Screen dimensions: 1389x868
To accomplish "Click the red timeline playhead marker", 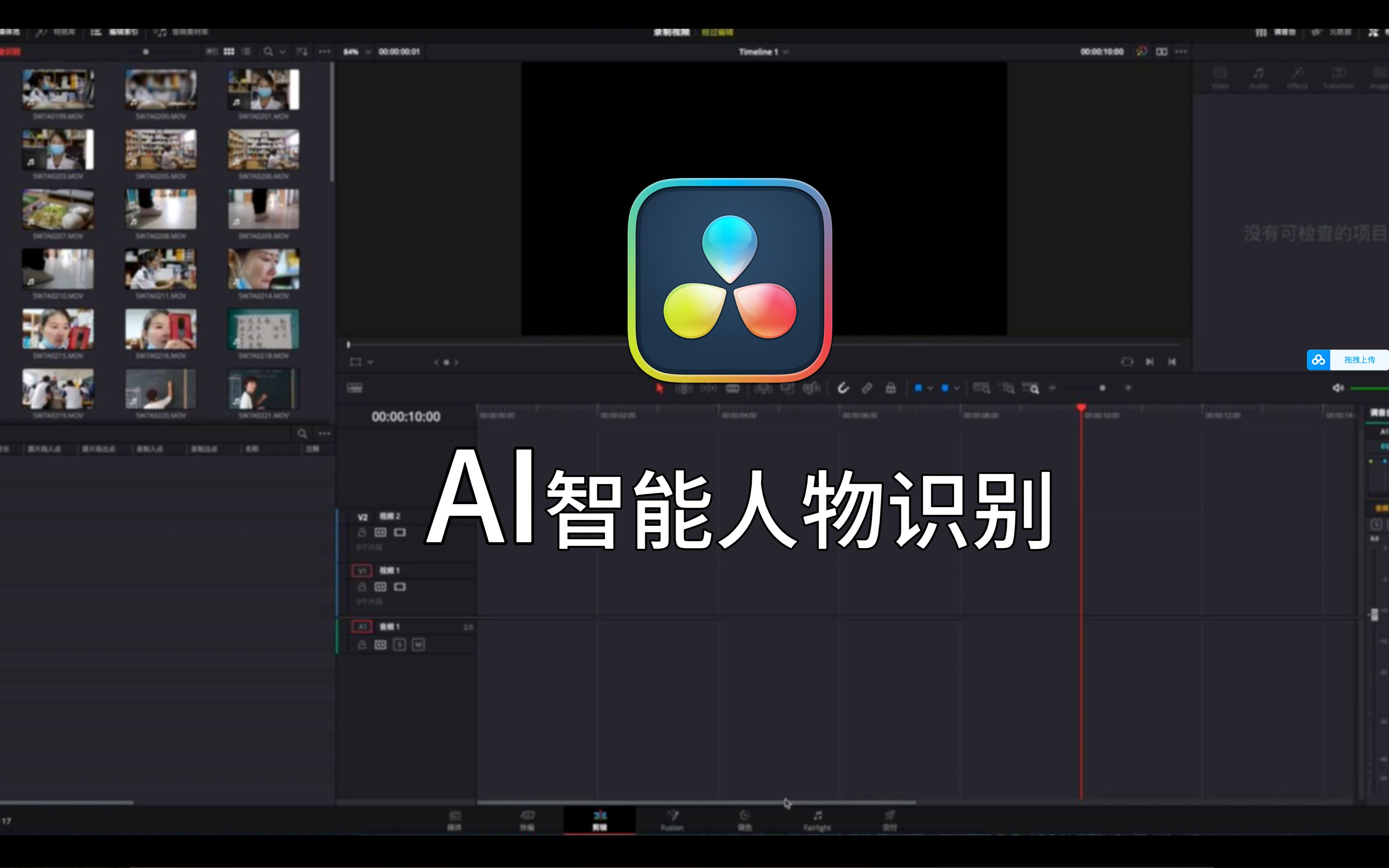I will click(x=1081, y=408).
